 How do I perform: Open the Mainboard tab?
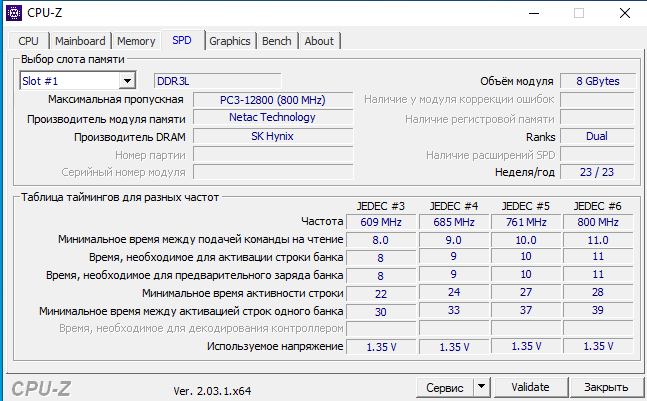click(x=80, y=41)
